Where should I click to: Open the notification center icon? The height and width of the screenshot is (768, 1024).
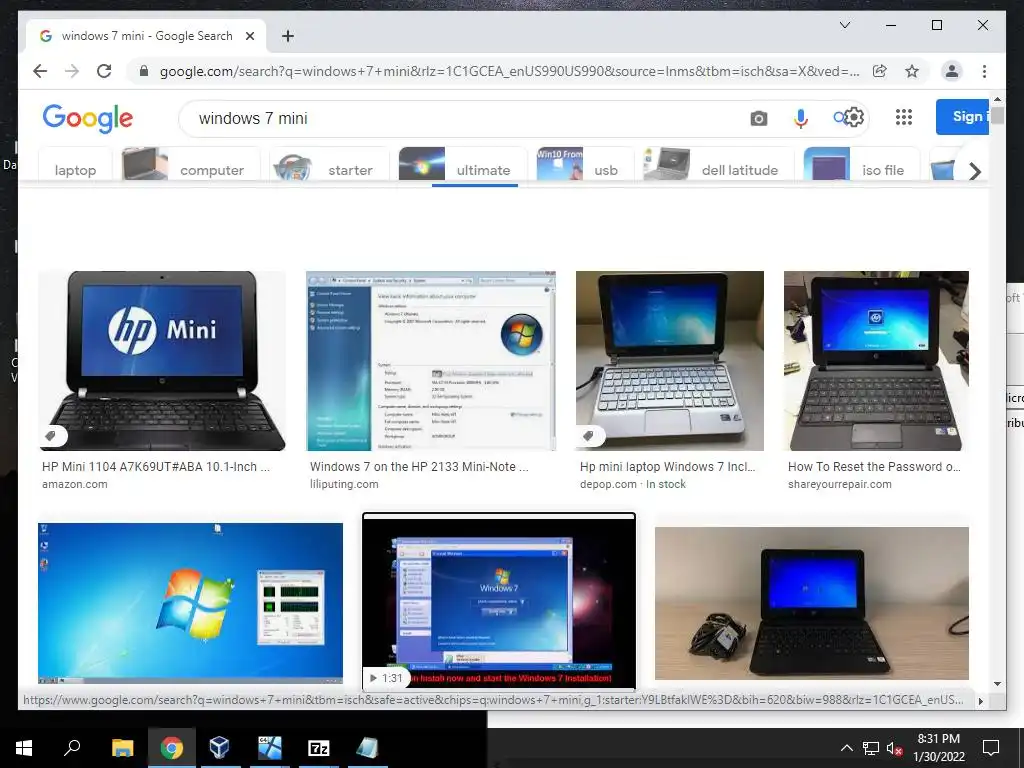point(991,748)
